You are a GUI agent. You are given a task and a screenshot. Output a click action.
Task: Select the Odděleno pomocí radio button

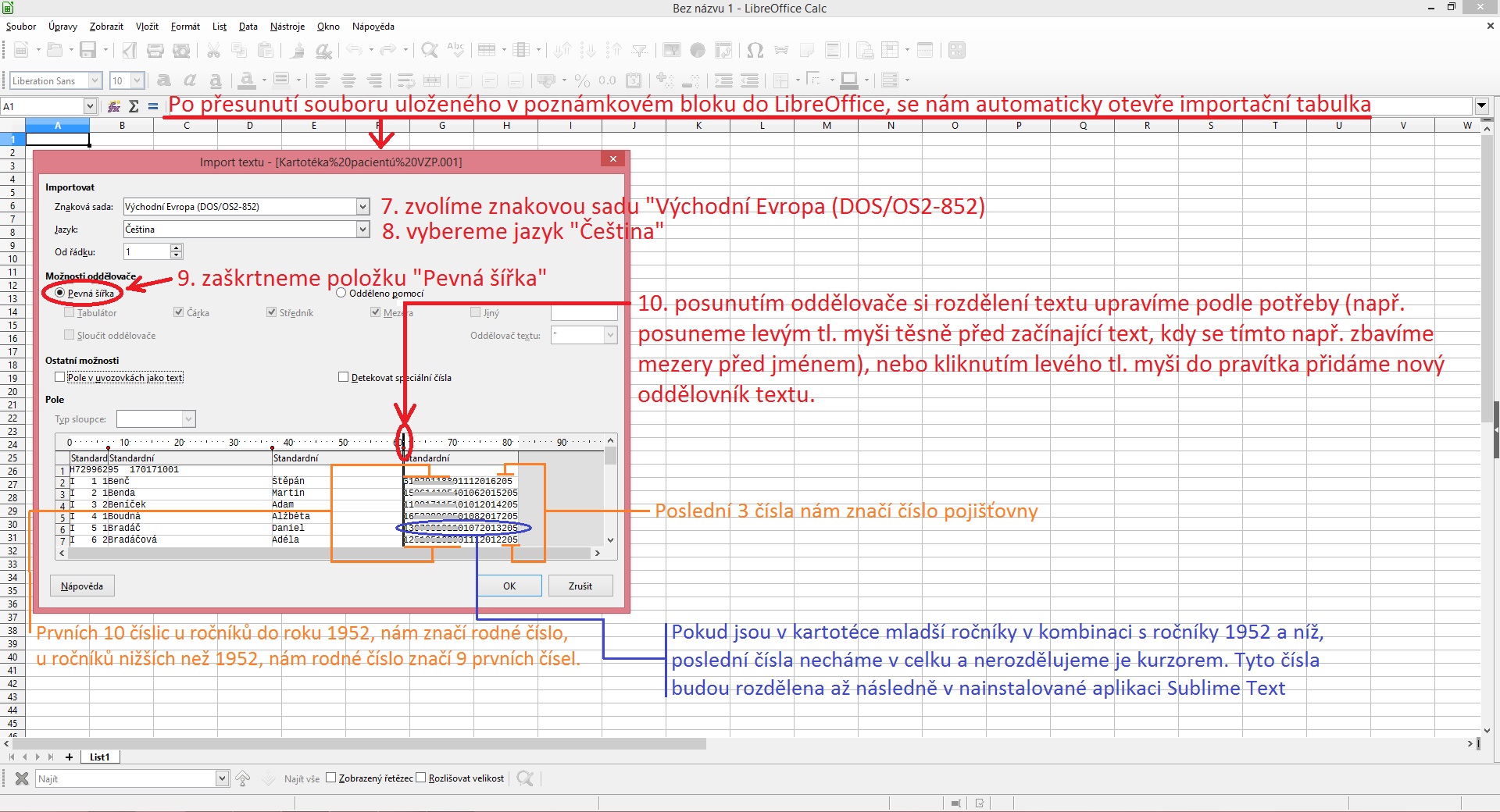(x=341, y=294)
